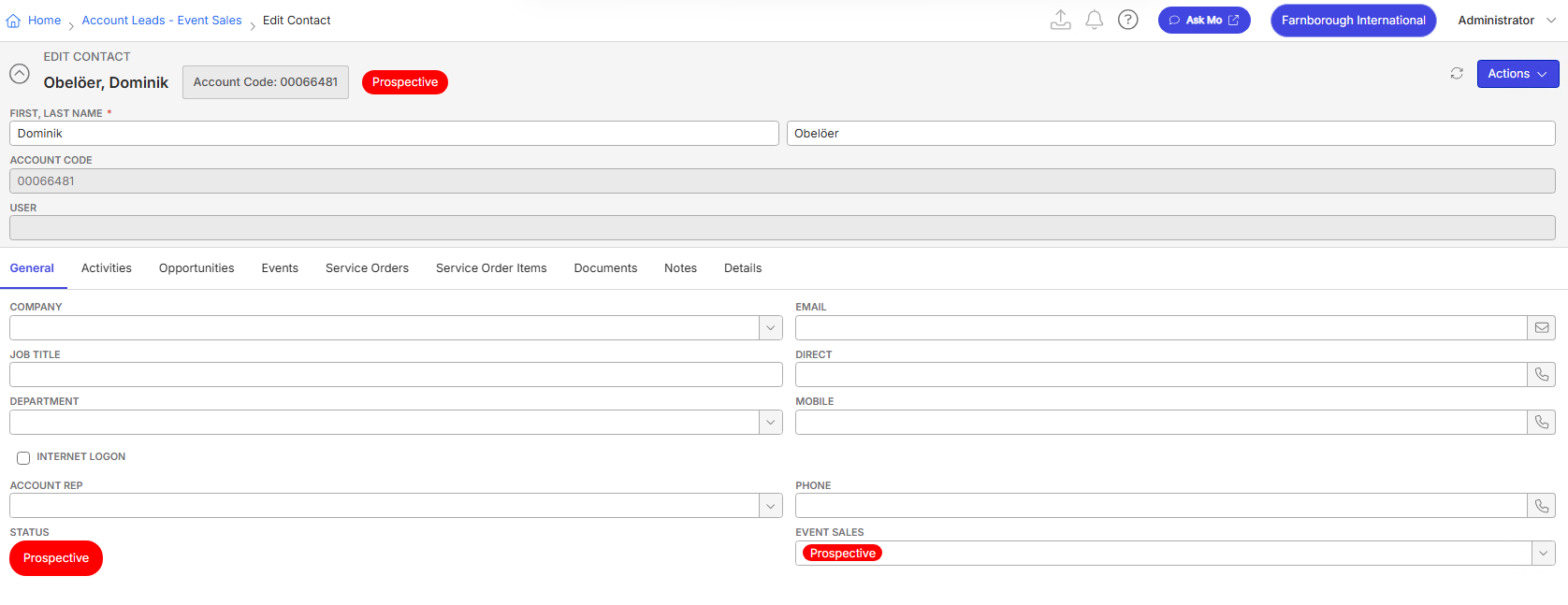The width and height of the screenshot is (1568, 605).
Task: Switch to the Activities tab
Action: (x=107, y=268)
